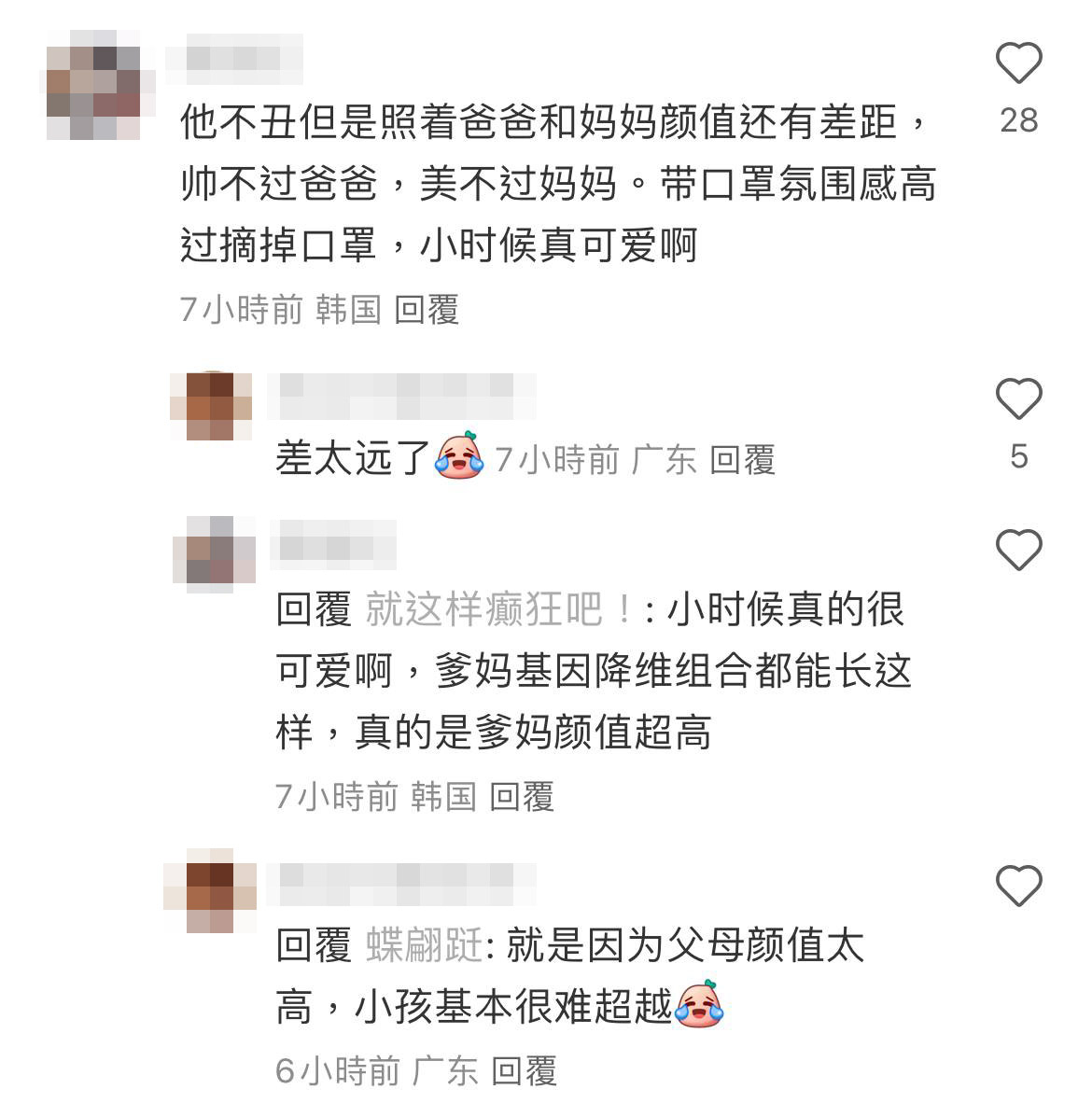Viewport: 1092px width, 1117px height.
Task: Like the reply mentioning 爹妈基因降维组合
Action: coord(1018,550)
